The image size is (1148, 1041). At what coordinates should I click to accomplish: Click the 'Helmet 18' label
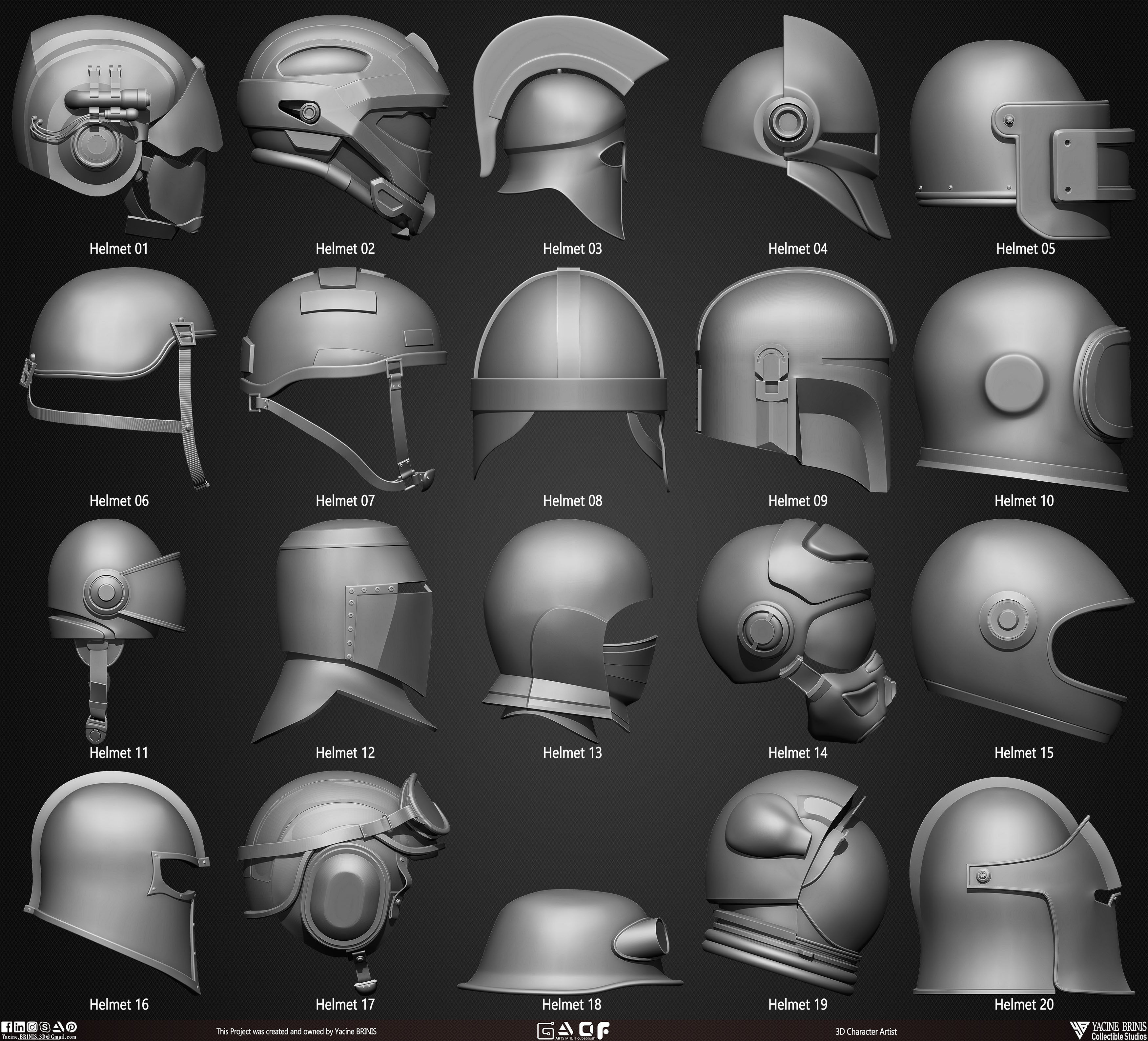[572, 1005]
